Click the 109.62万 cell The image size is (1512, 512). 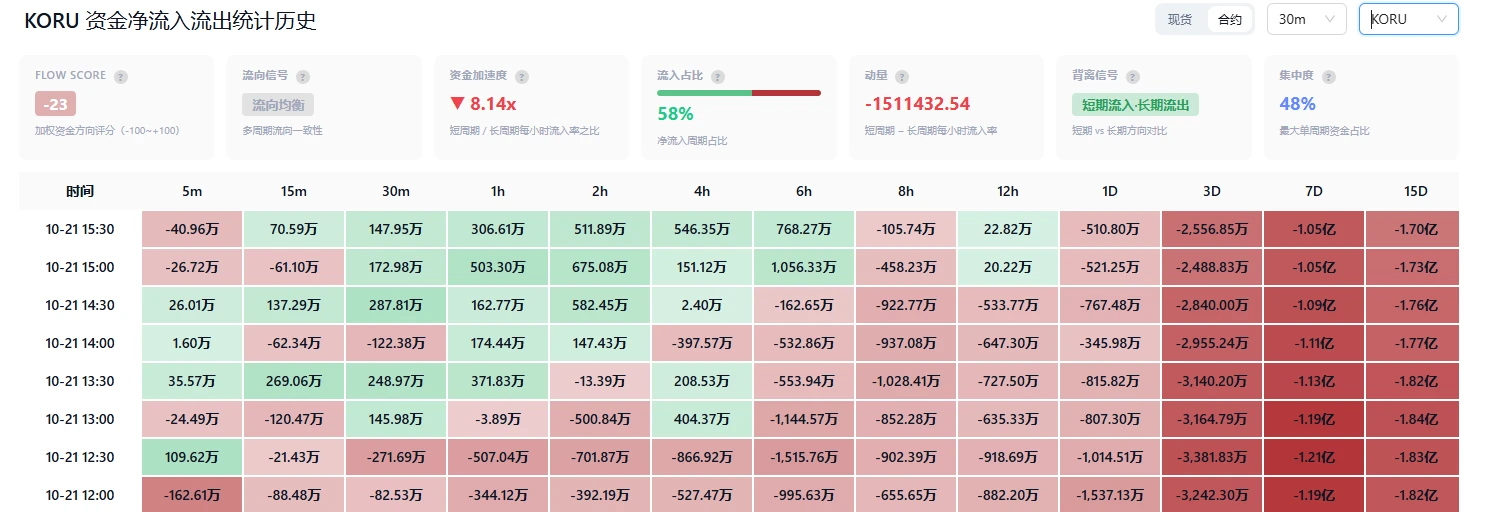tap(192, 457)
